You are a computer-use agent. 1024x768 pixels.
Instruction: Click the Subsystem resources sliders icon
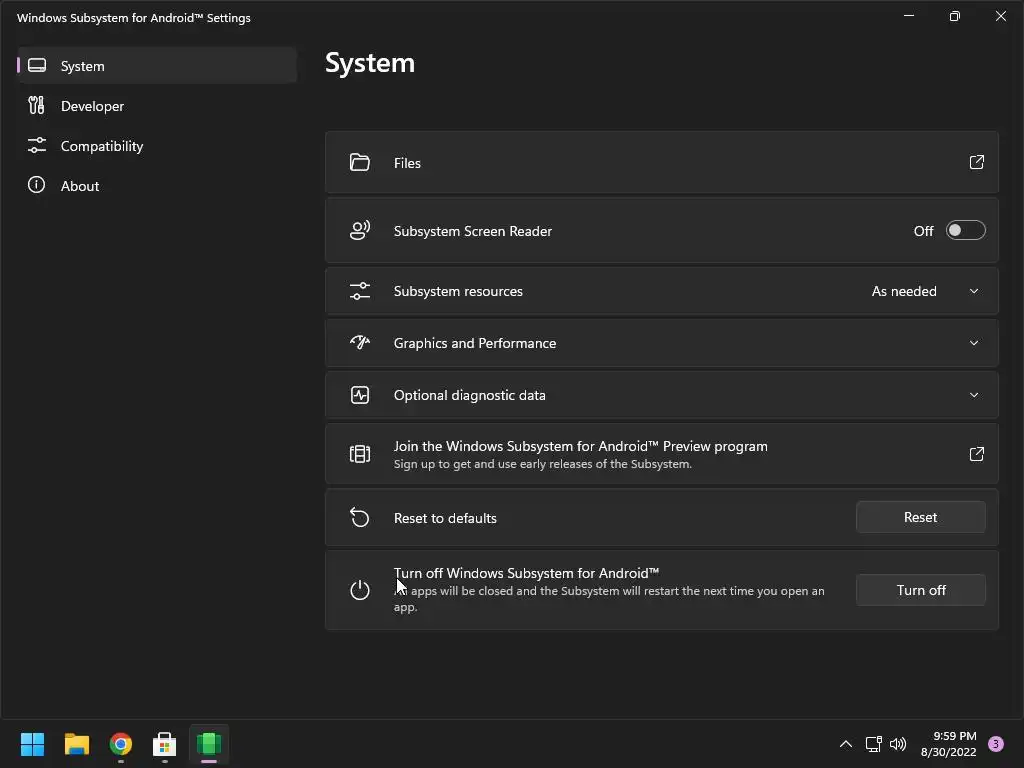[360, 291]
